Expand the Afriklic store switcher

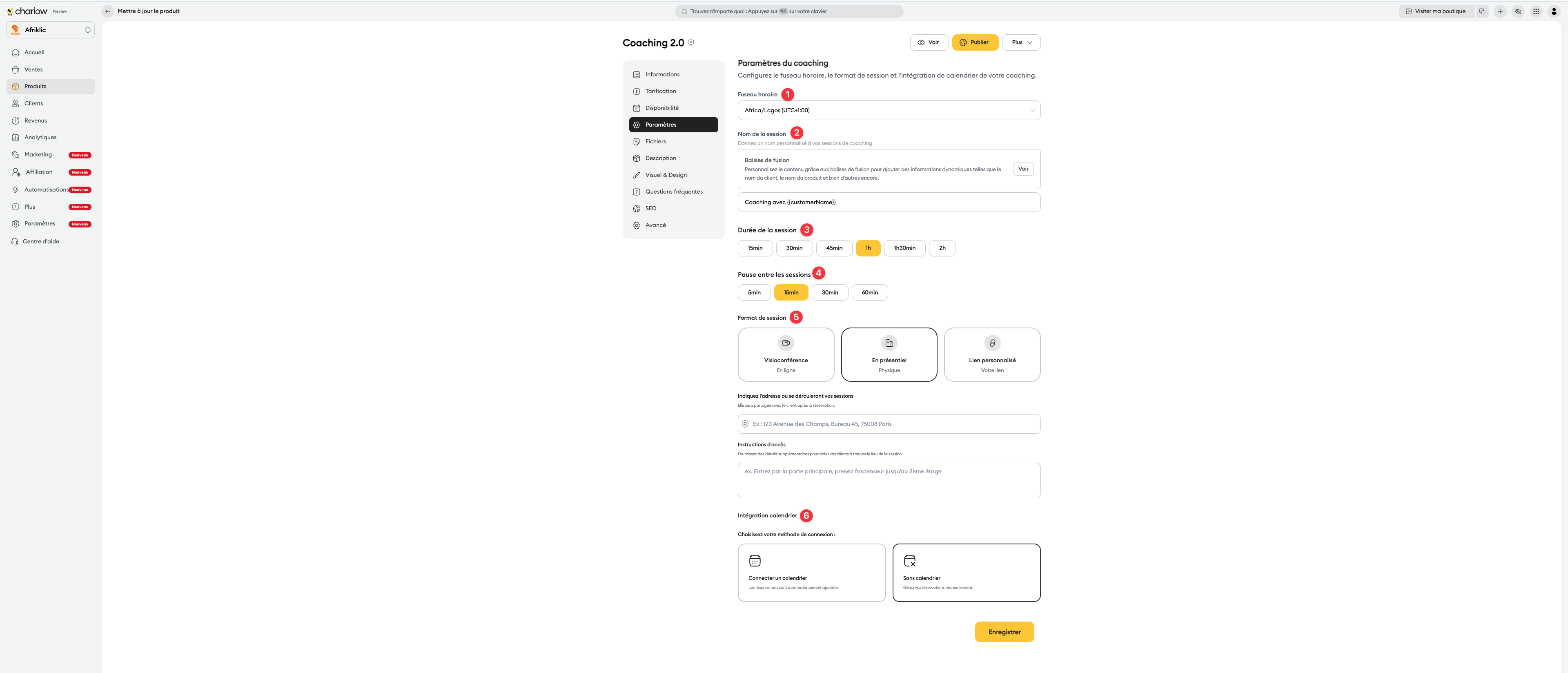(x=51, y=30)
